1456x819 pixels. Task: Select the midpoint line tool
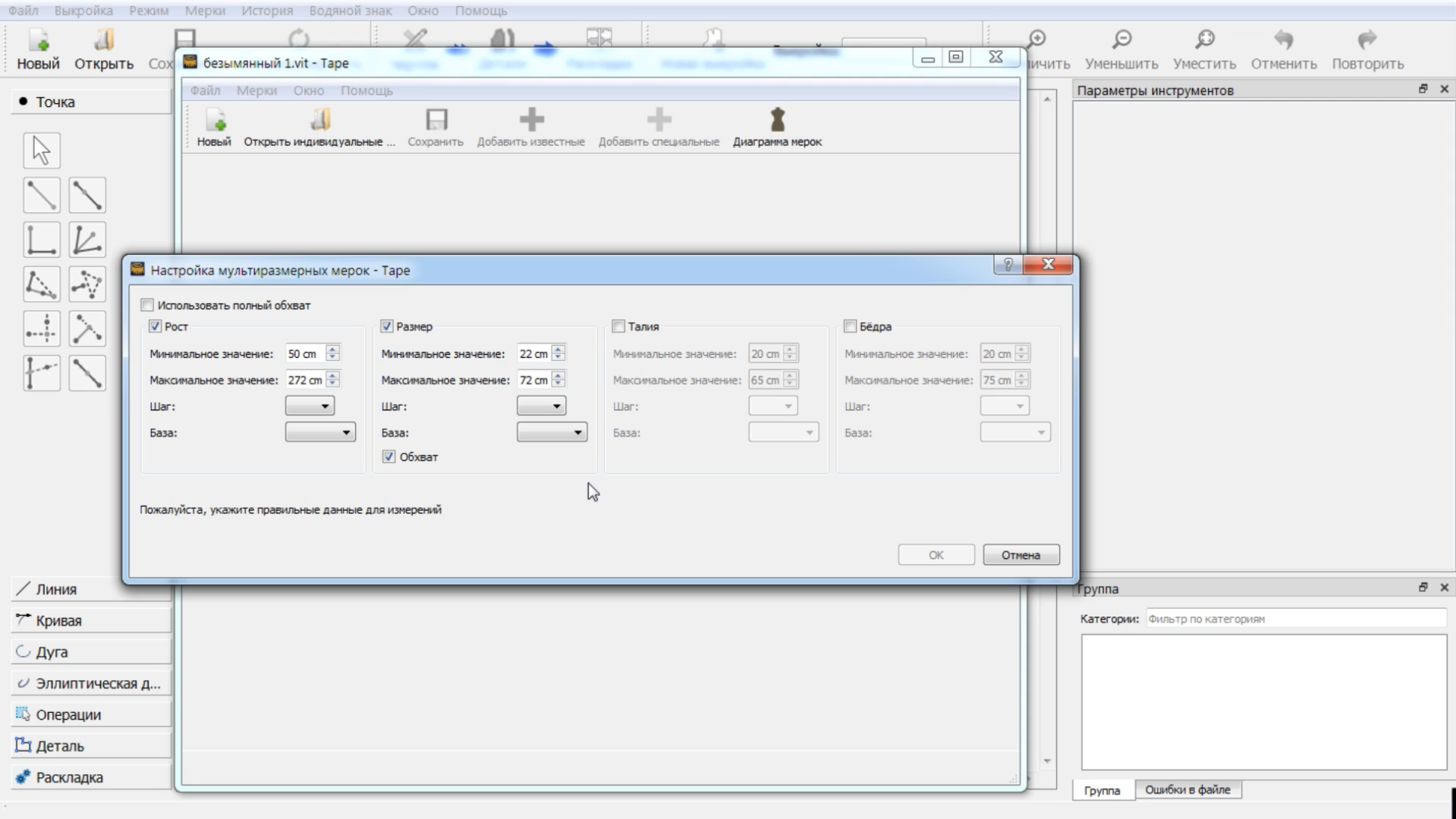click(x=87, y=373)
